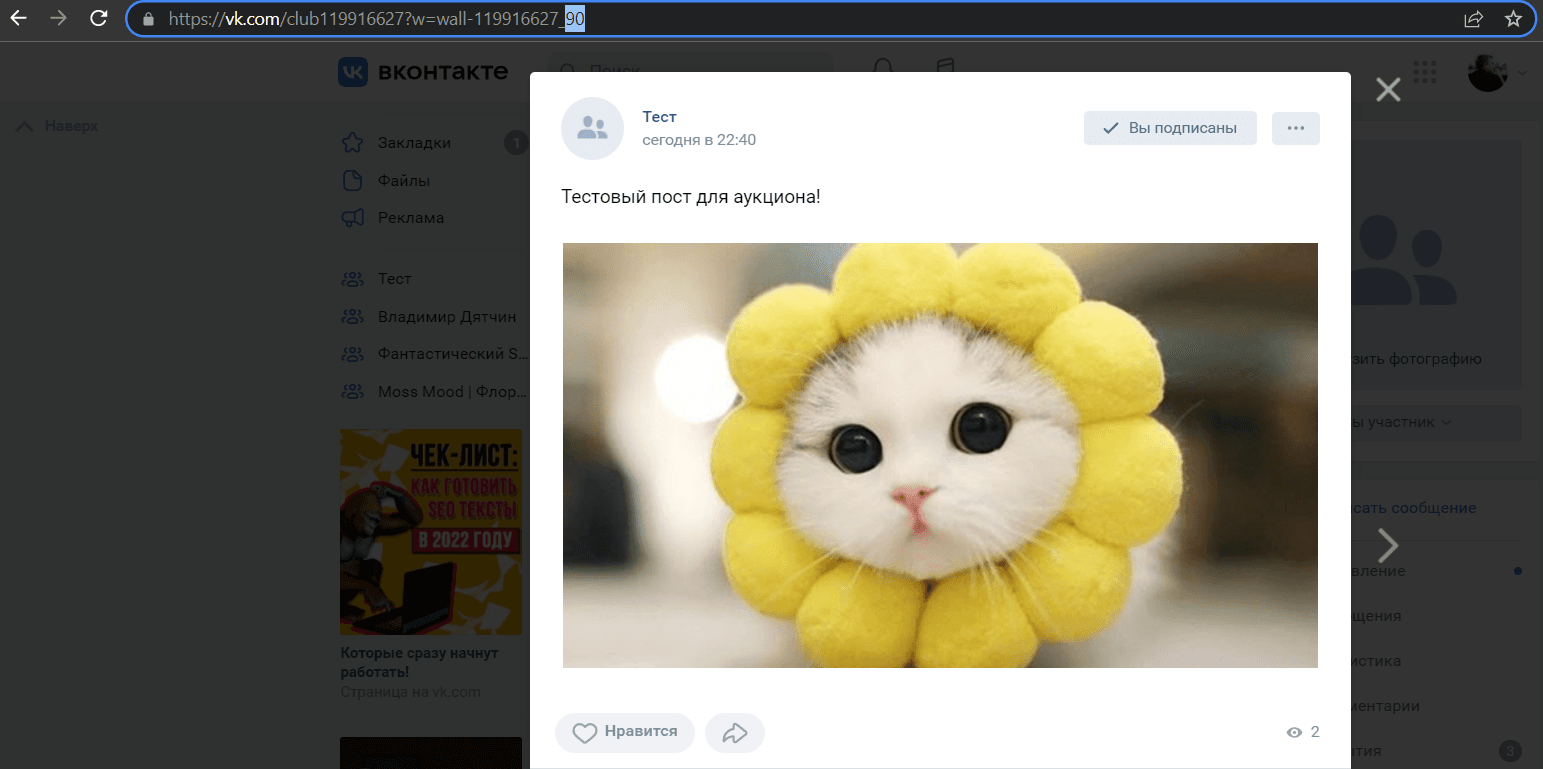Screen dimensions: 1543x769
Task: Open Файлы in the left sidebar
Action: 404,181
